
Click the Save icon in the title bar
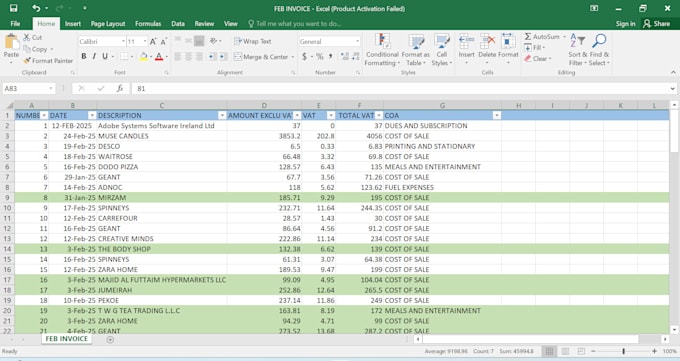point(13,8)
